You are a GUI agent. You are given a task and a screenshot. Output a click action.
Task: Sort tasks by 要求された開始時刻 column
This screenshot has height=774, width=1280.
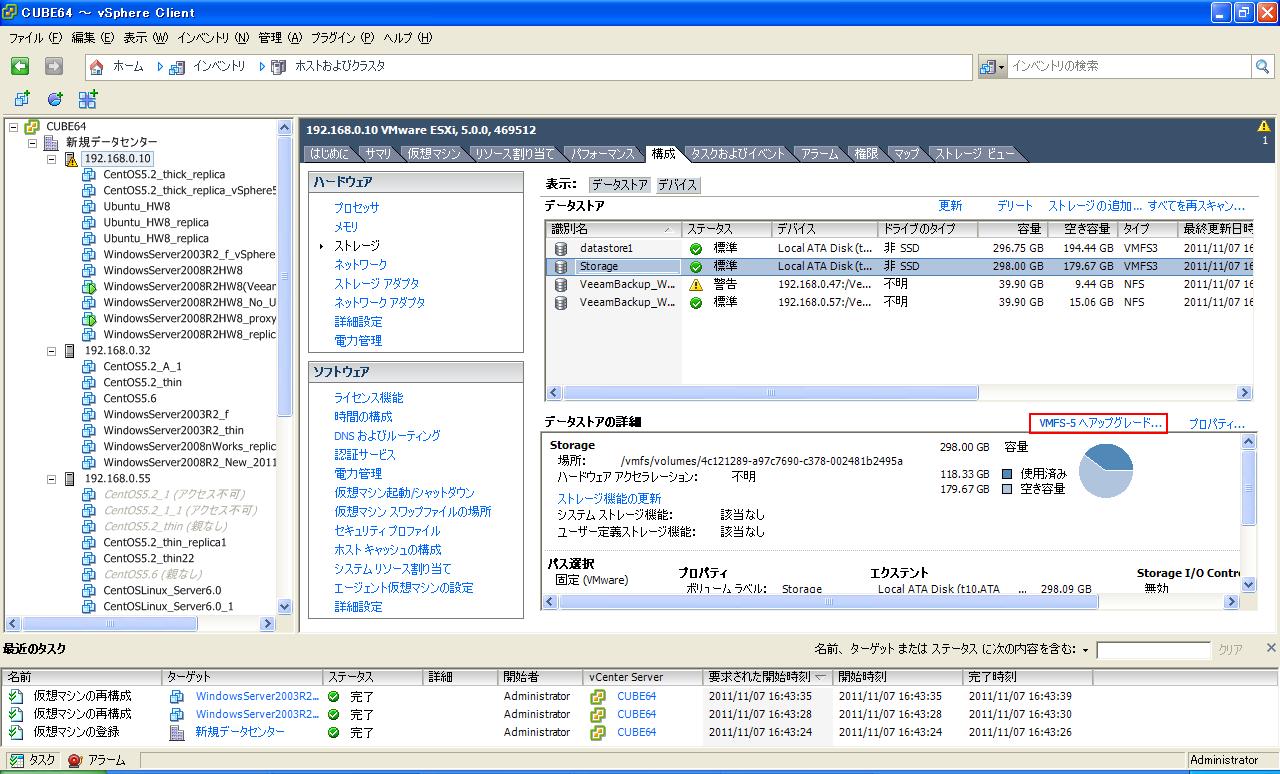click(x=769, y=677)
